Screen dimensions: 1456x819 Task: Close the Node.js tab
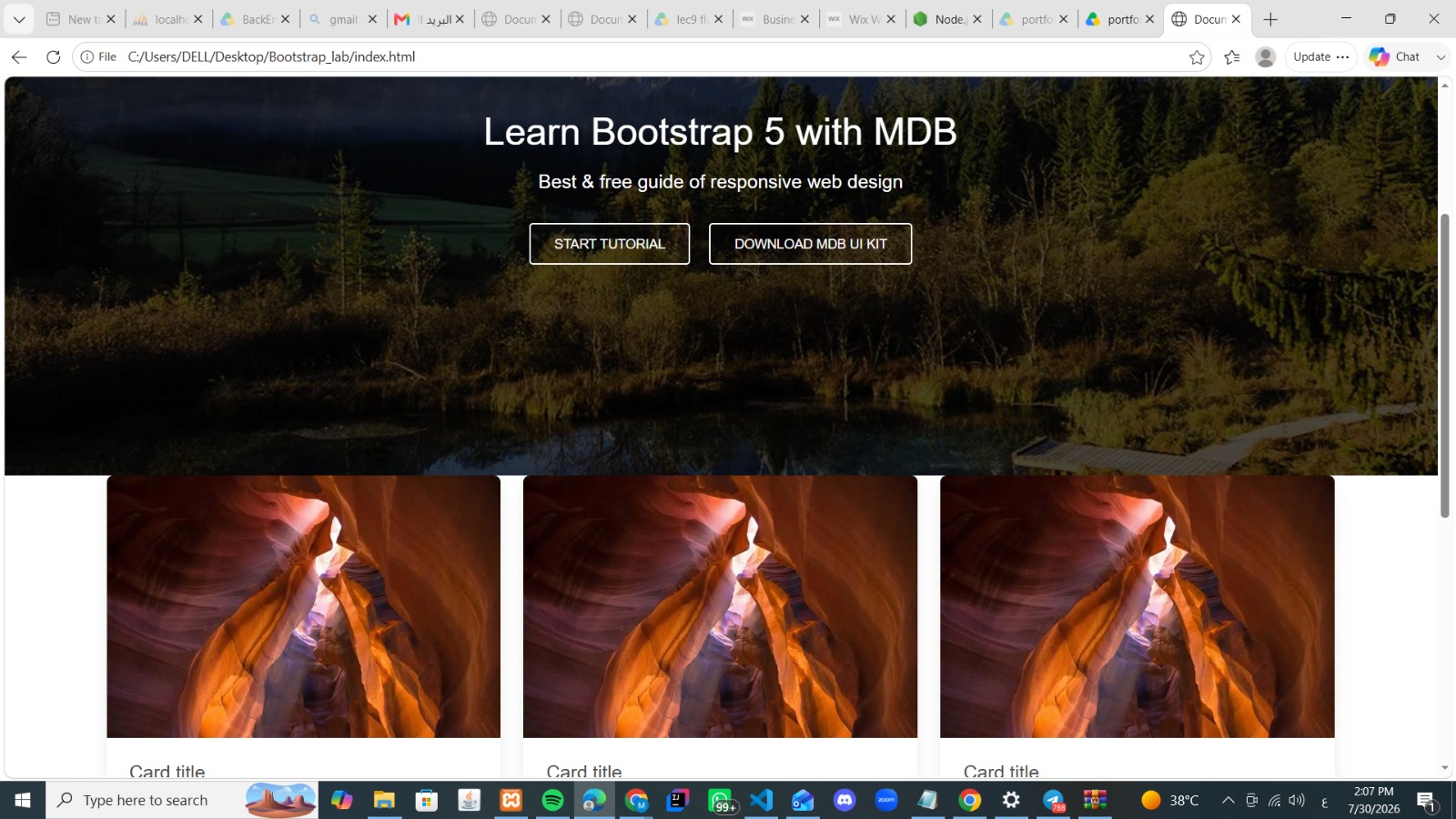[977, 19]
